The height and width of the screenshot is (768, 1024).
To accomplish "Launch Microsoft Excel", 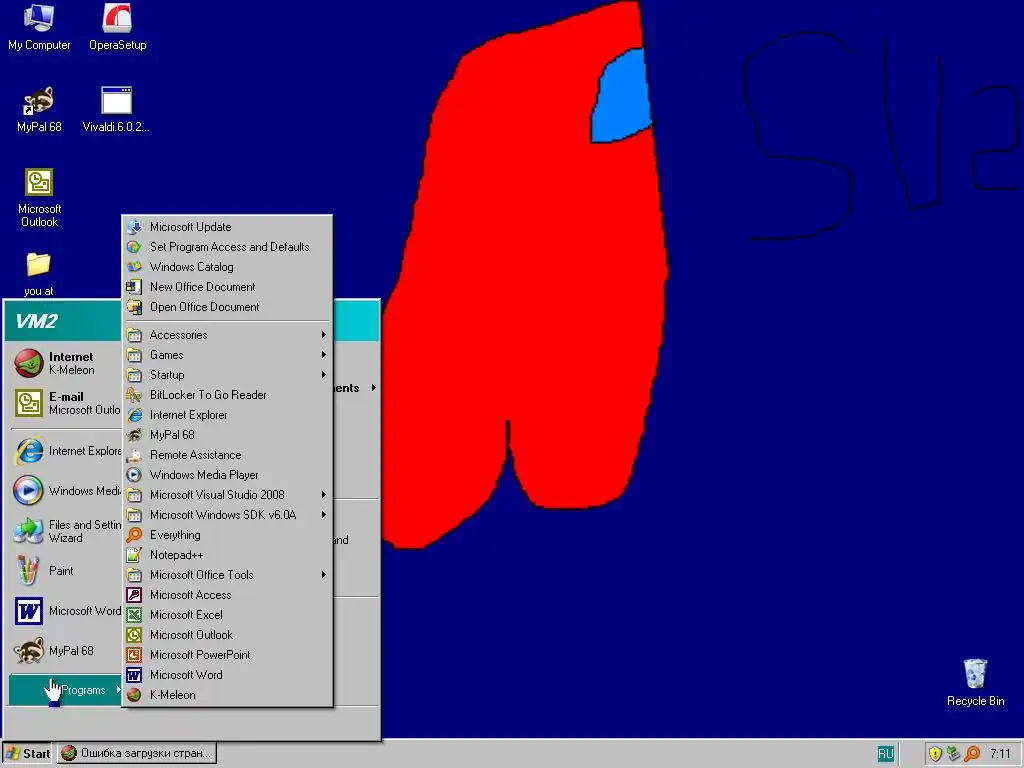I will pos(228,615).
